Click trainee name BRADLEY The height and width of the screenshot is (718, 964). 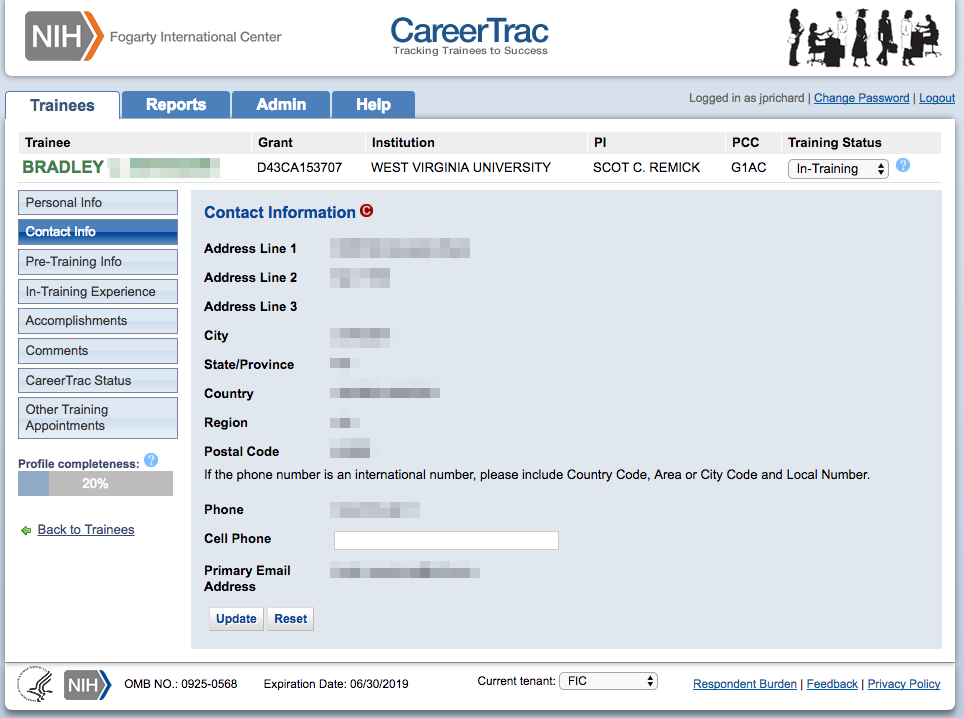click(x=63, y=167)
